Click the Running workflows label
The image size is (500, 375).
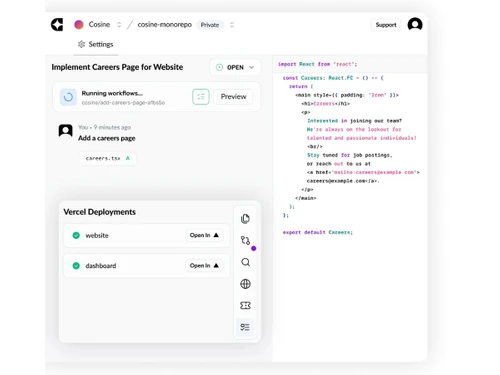click(x=112, y=93)
